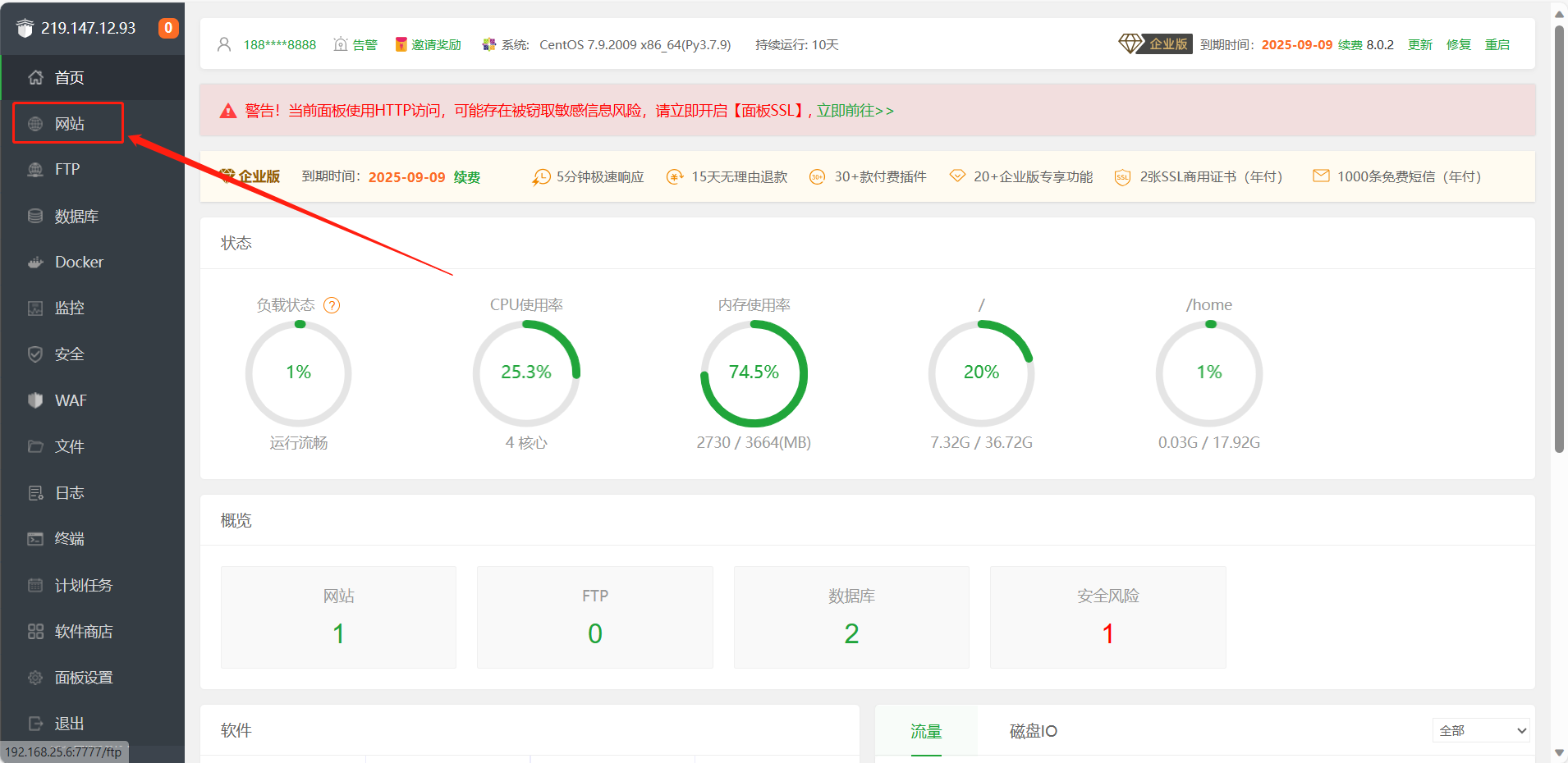Click the username 188****8888
Screen dimensions: 1568x763
(x=280, y=44)
